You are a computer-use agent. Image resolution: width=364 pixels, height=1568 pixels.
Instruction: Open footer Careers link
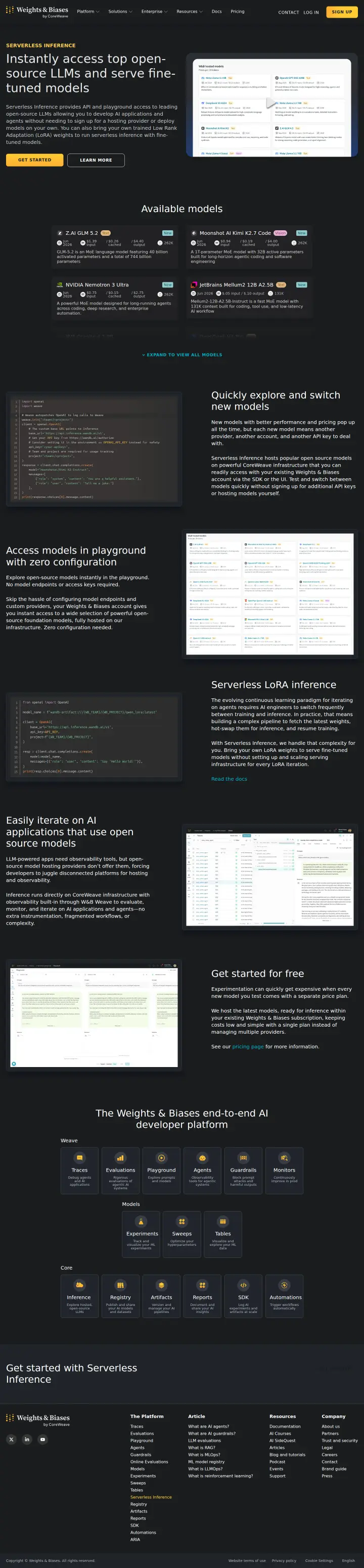click(329, 1455)
